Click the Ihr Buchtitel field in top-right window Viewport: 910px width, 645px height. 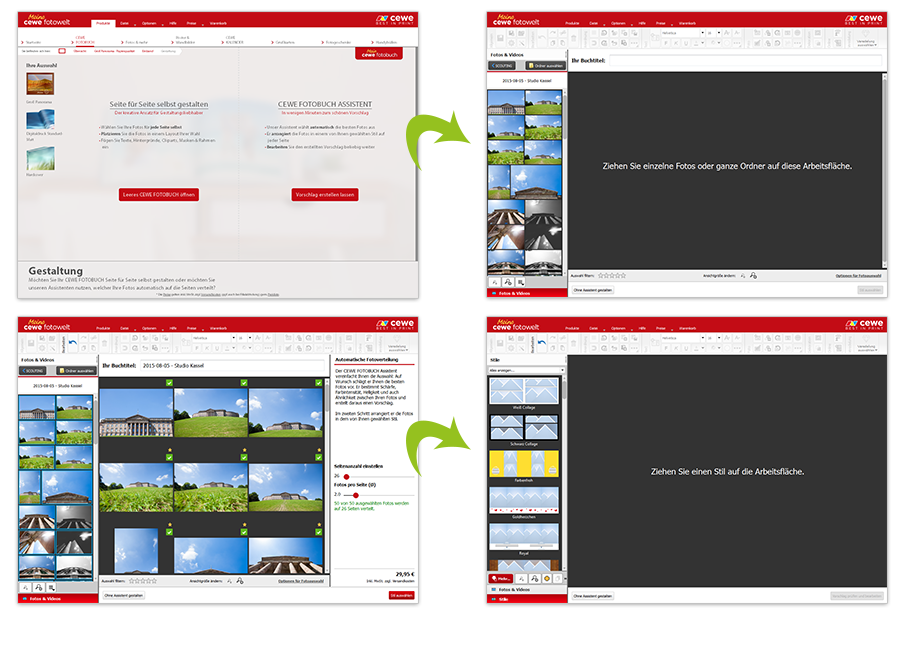click(x=746, y=60)
